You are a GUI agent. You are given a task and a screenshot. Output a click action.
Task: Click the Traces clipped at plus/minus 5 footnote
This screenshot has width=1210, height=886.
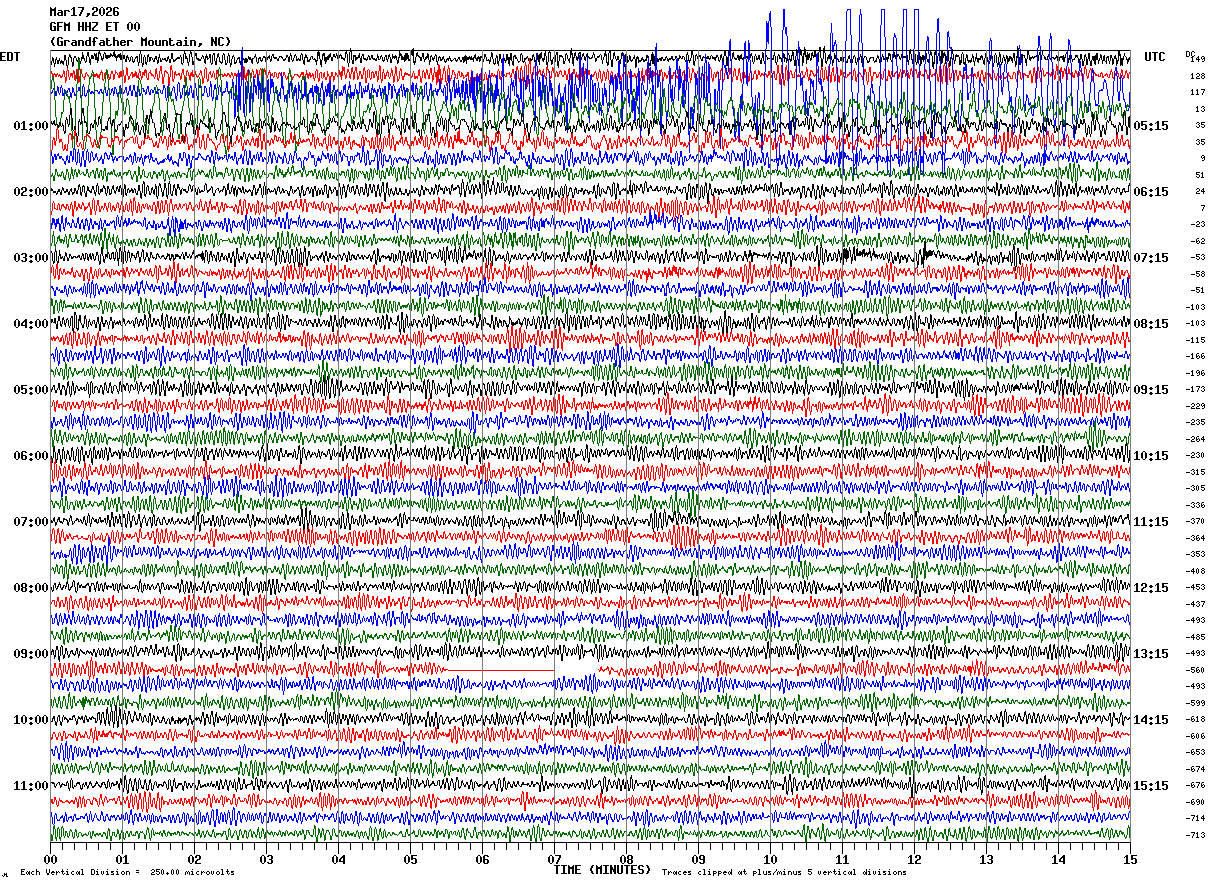[x=784, y=873]
